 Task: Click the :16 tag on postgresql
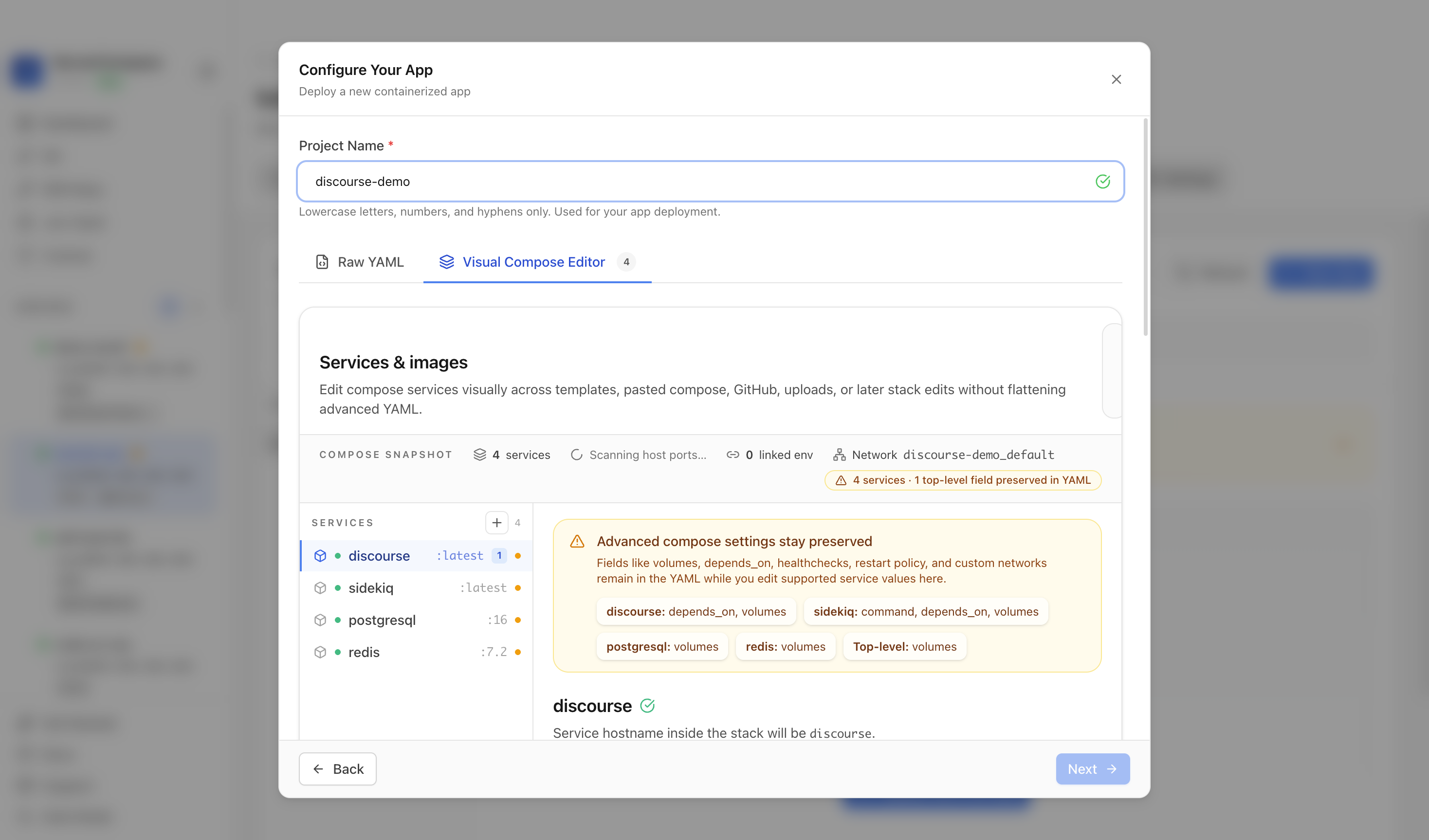pos(497,620)
